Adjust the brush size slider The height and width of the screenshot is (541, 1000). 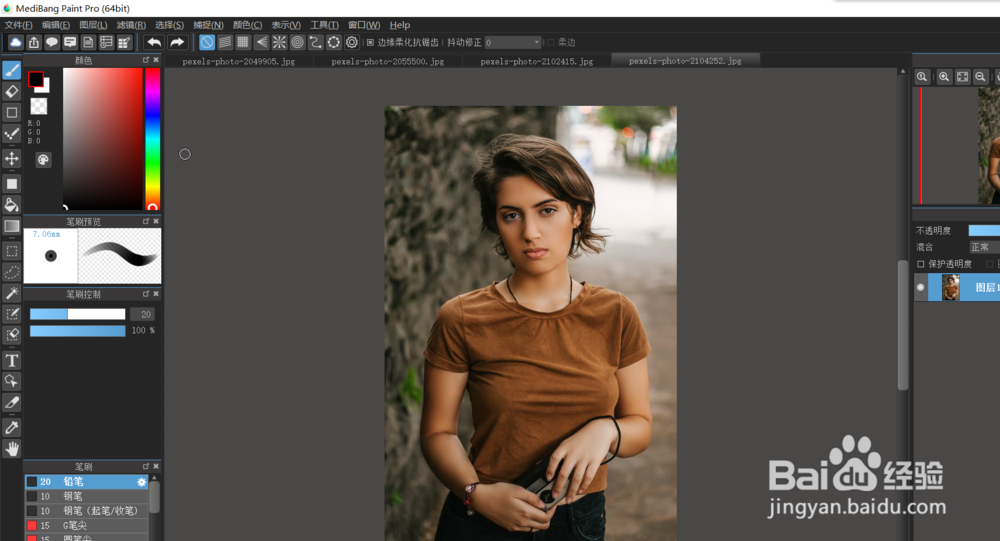[x=77, y=314]
